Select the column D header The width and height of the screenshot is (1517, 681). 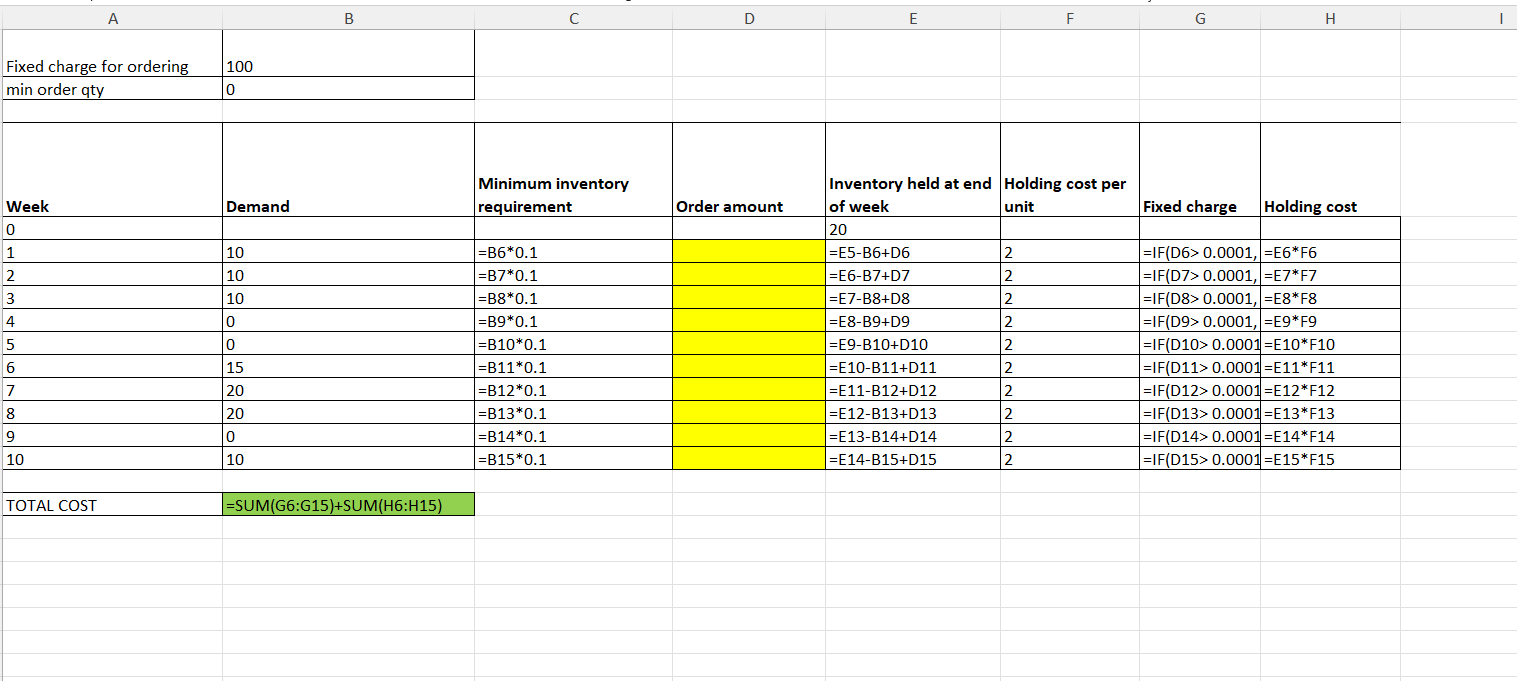coord(748,17)
